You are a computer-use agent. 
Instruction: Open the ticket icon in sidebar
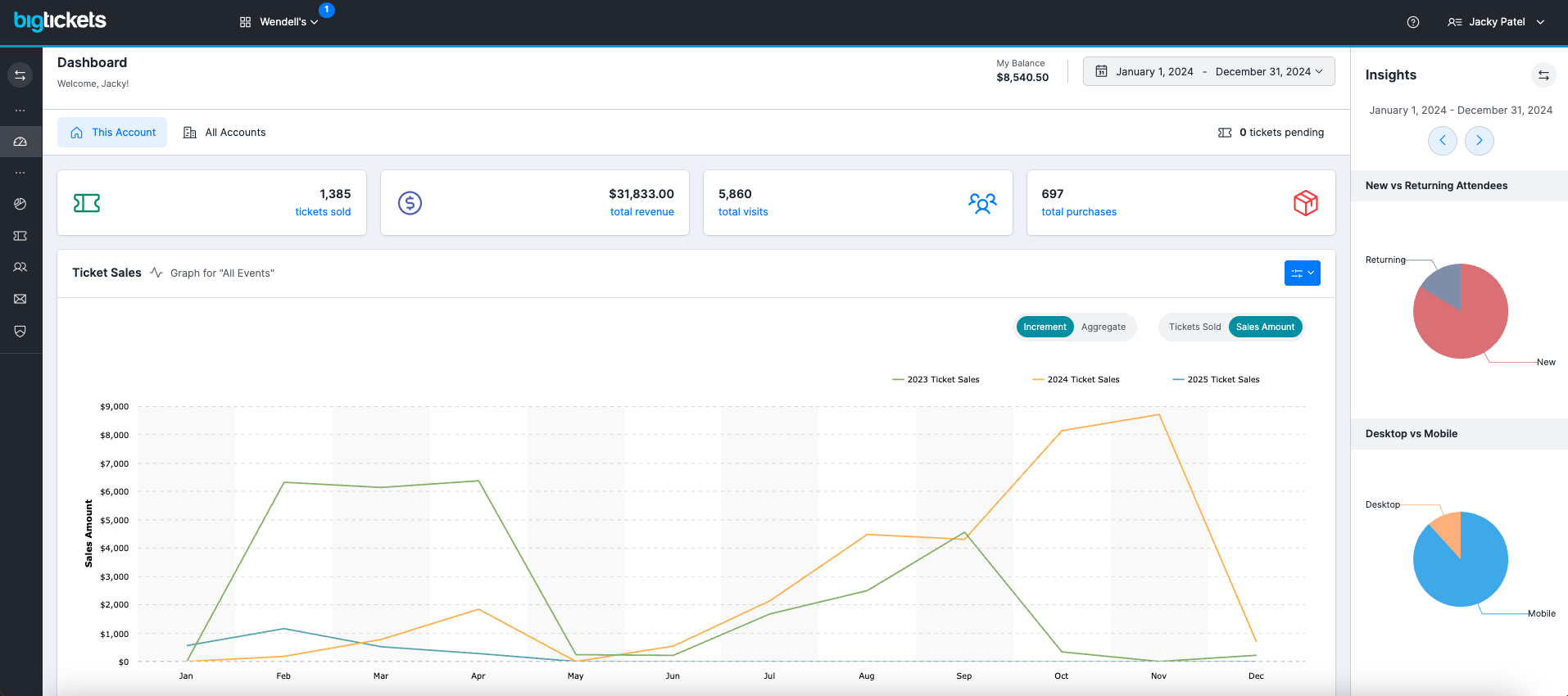coord(20,236)
